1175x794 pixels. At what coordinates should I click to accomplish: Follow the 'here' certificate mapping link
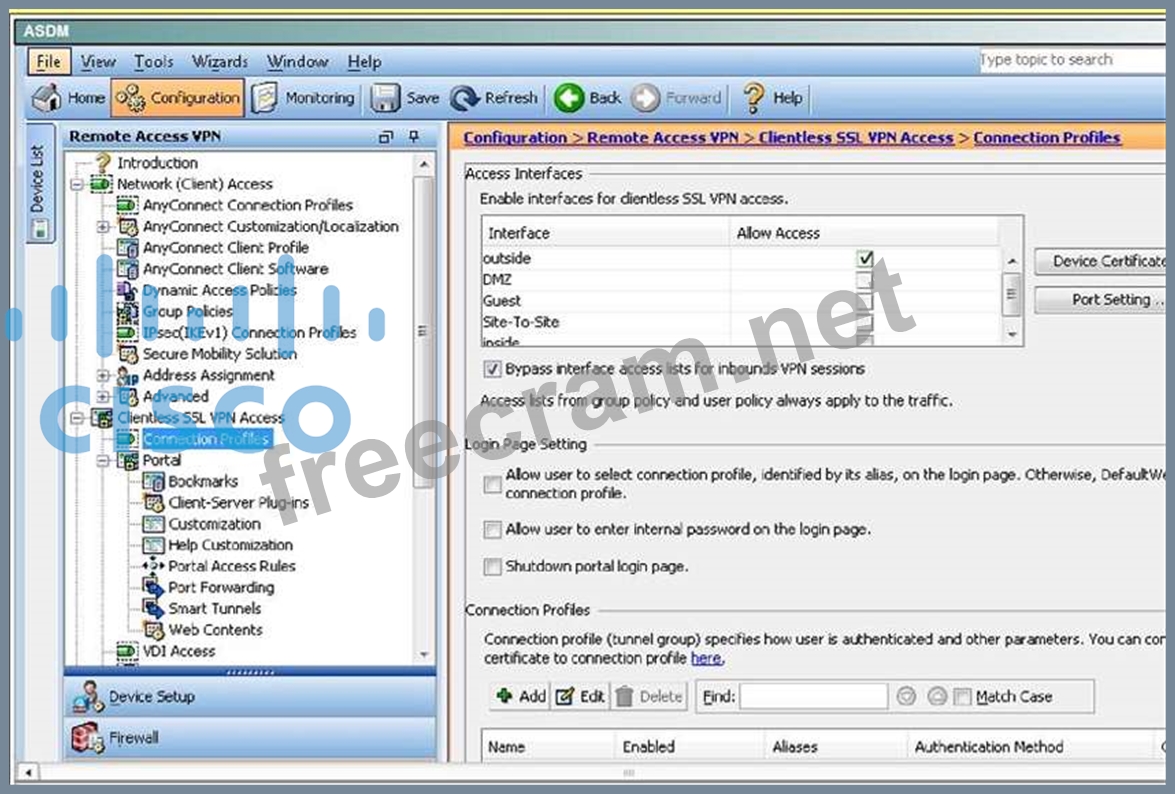click(x=705, y=658)
